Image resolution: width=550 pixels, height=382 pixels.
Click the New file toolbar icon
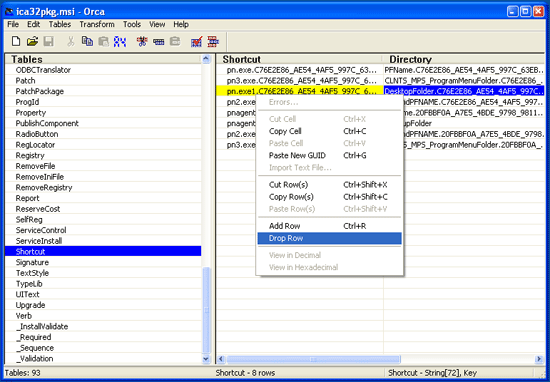click(16, 41)
